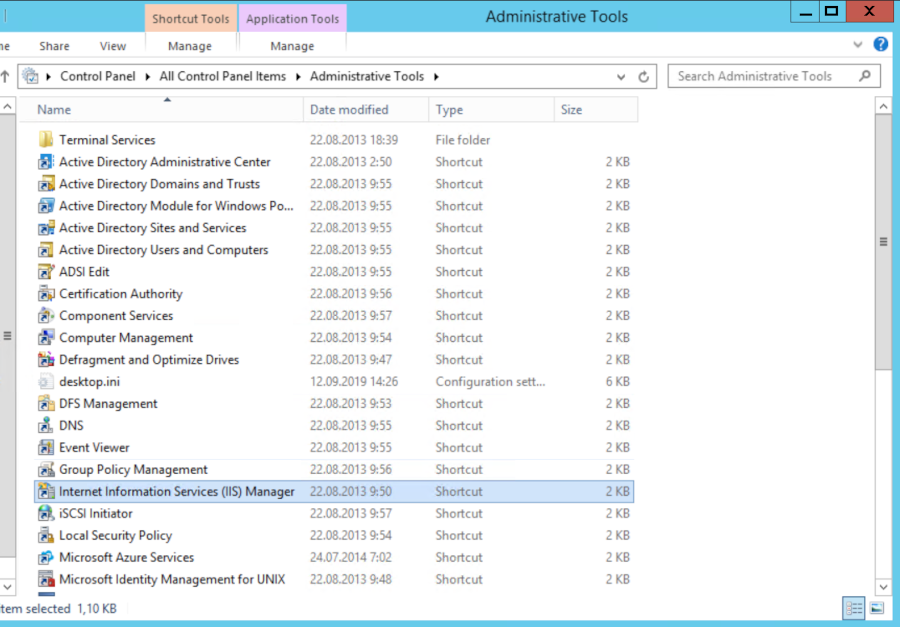
Task: Click the DNS shortcut icon
Action: (45, 426)
